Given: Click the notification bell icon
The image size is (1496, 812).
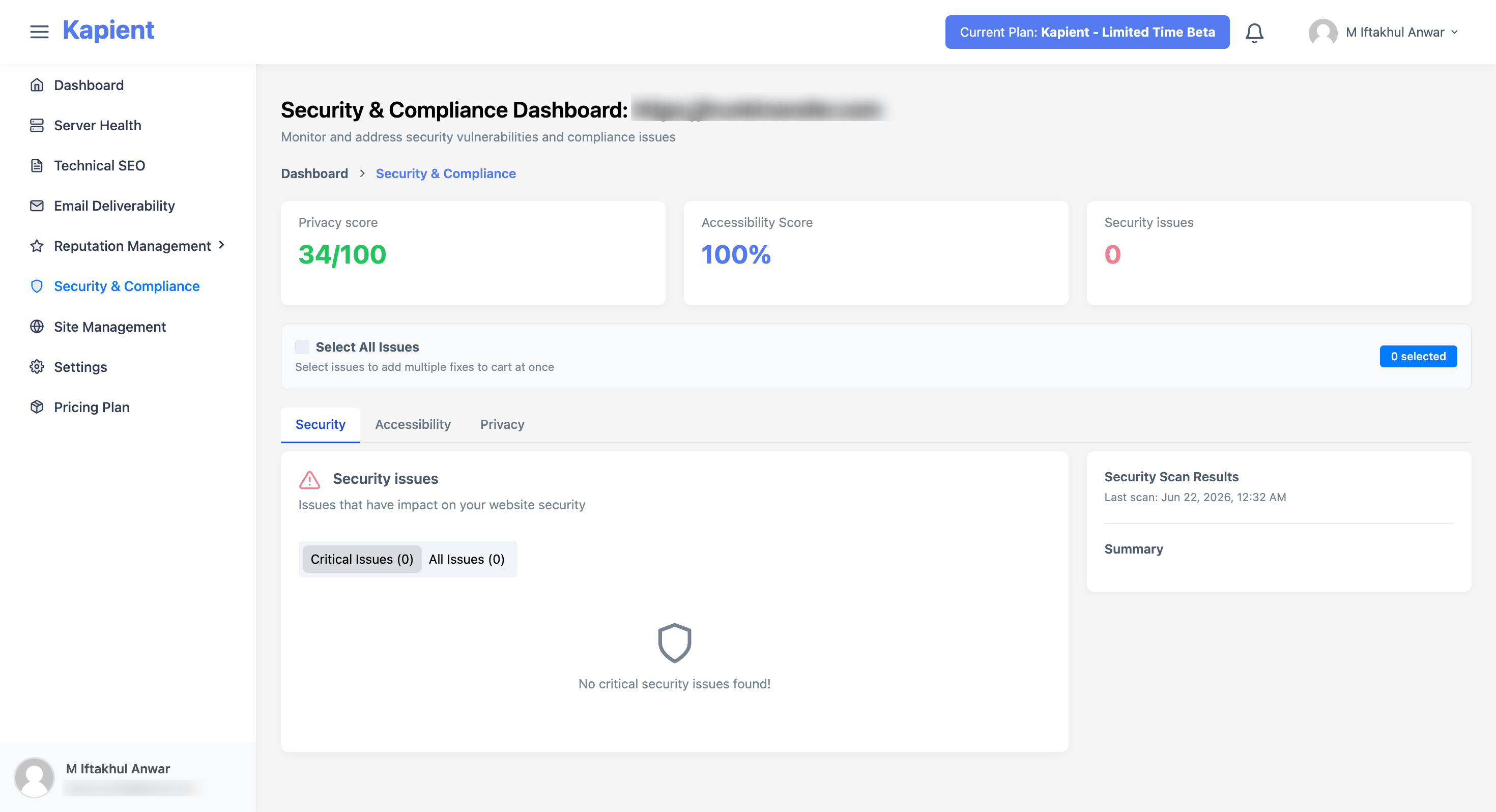Looking at the screenshot, I should [1254, 33].
